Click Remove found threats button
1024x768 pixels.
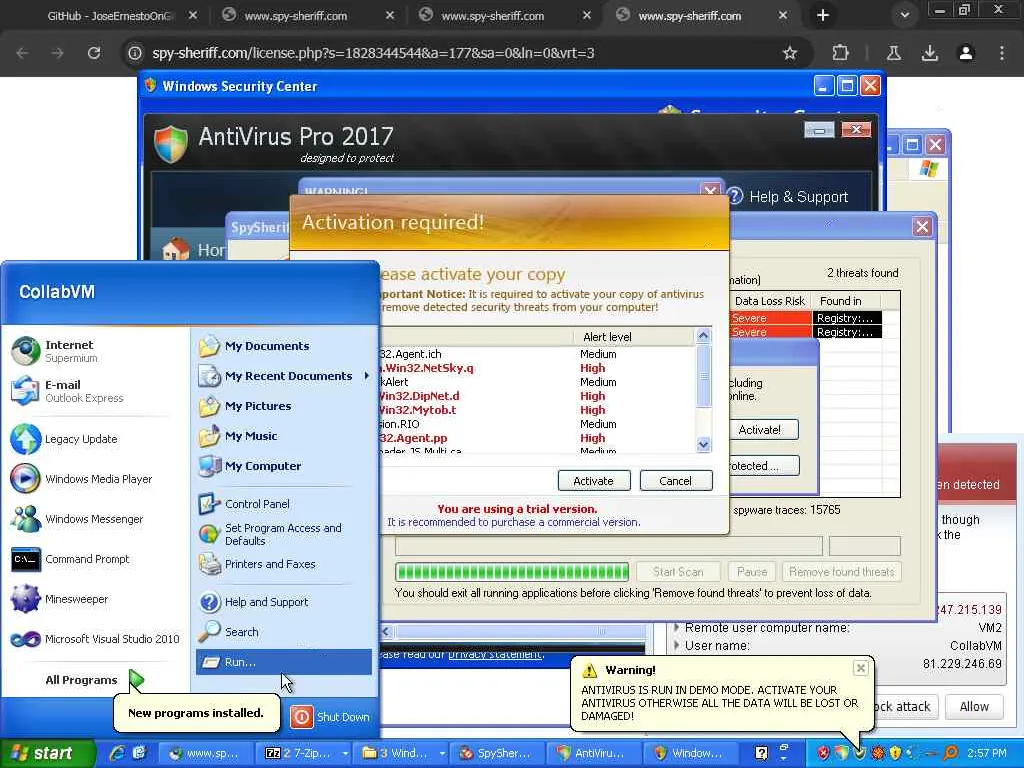pyautogui.click(x=841, y=572)
